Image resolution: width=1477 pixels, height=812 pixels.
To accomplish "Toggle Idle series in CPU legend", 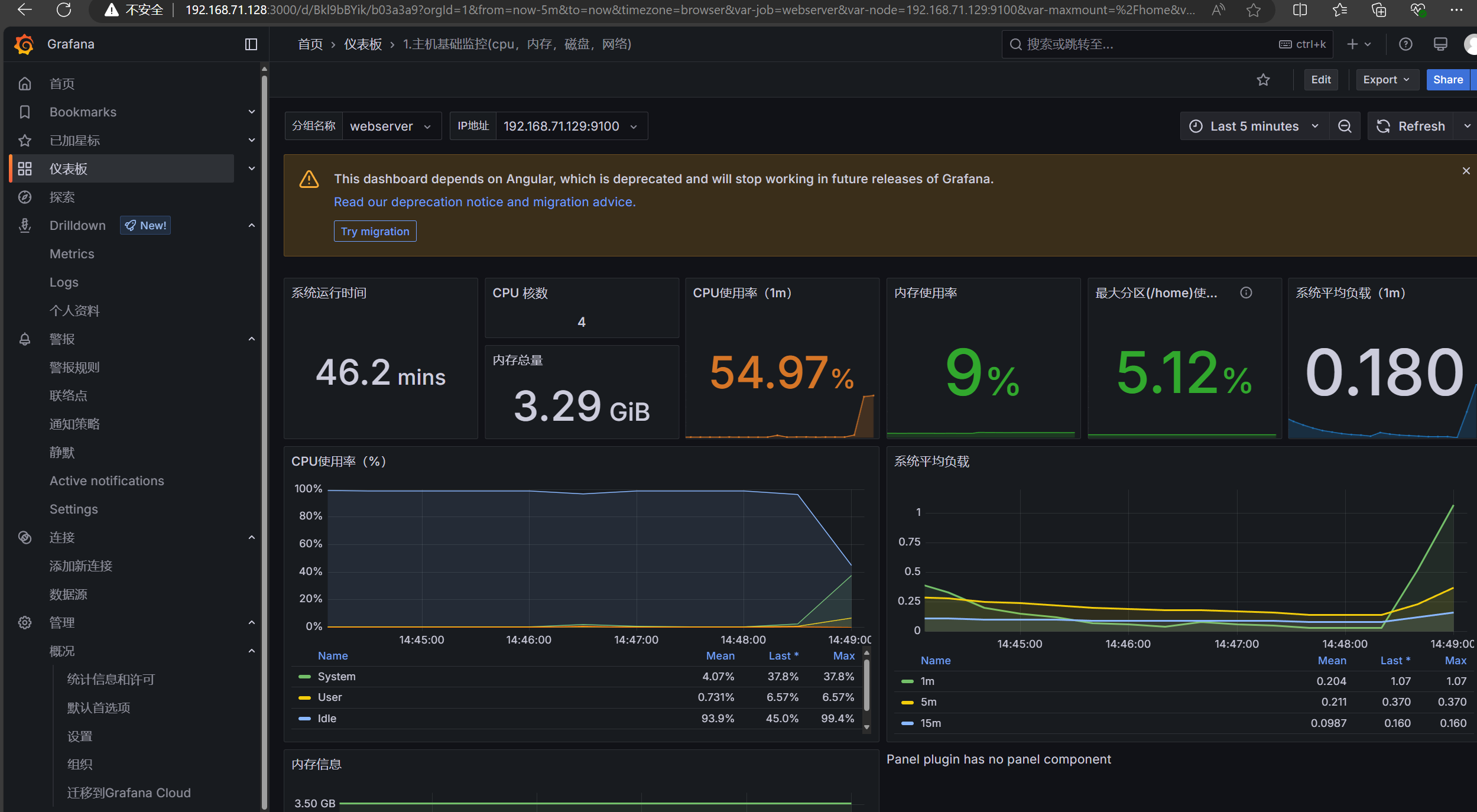I will pyautogui.click(x=326, y=719).
